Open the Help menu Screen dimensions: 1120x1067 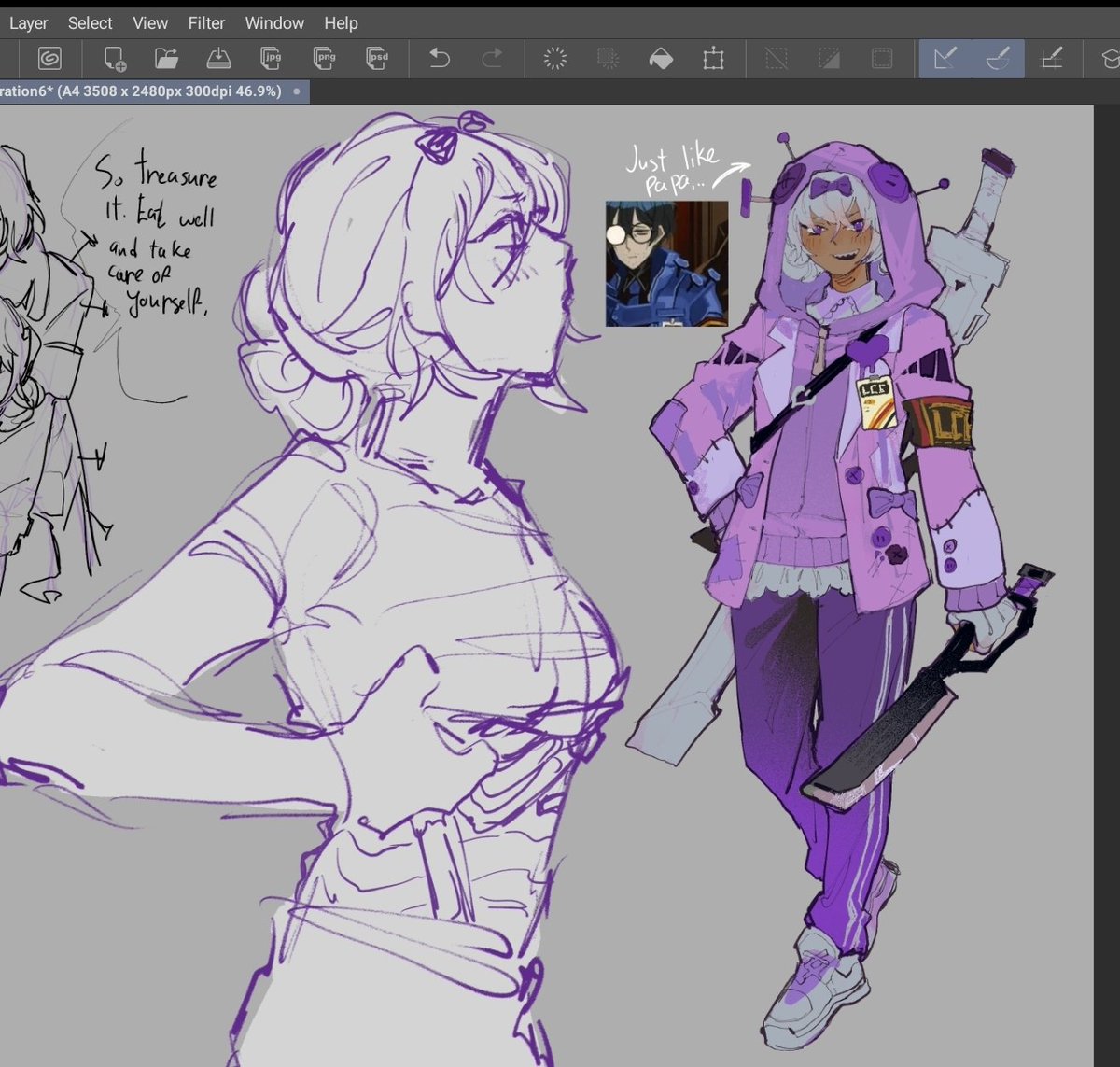(x=341, y=23)
